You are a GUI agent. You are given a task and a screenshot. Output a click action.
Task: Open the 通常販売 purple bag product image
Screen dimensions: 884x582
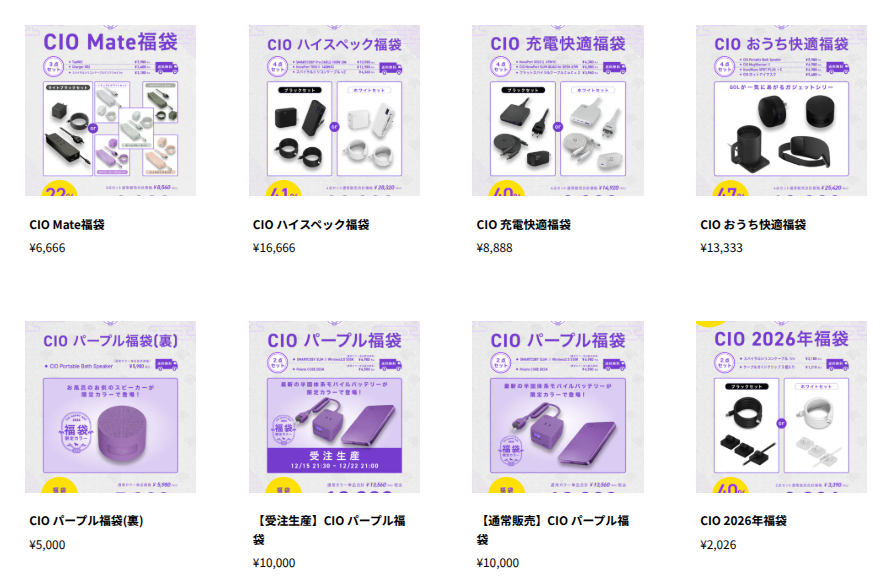coord(558,407)
